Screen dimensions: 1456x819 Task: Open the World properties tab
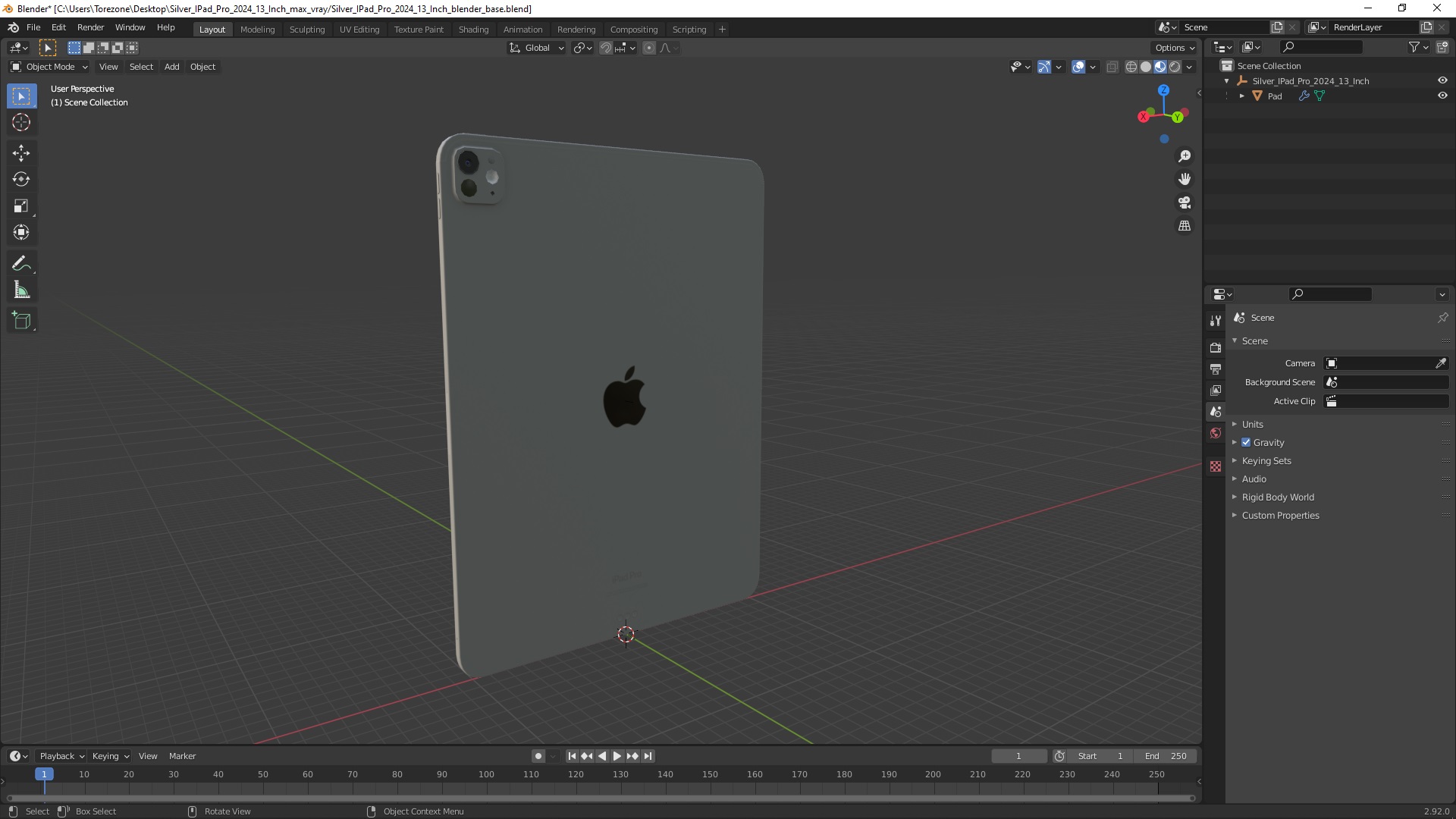coord(1216,433)
